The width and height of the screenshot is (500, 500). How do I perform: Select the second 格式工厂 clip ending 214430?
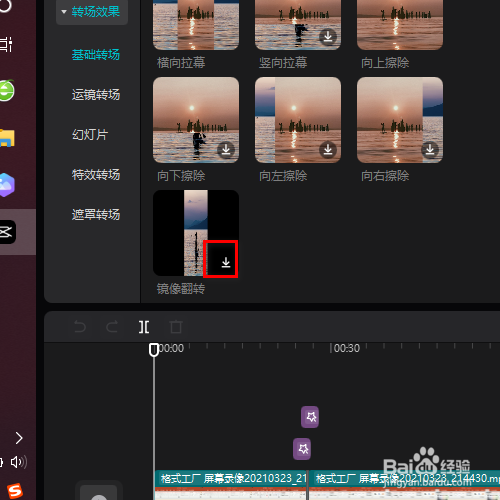[x=404, y=485]
